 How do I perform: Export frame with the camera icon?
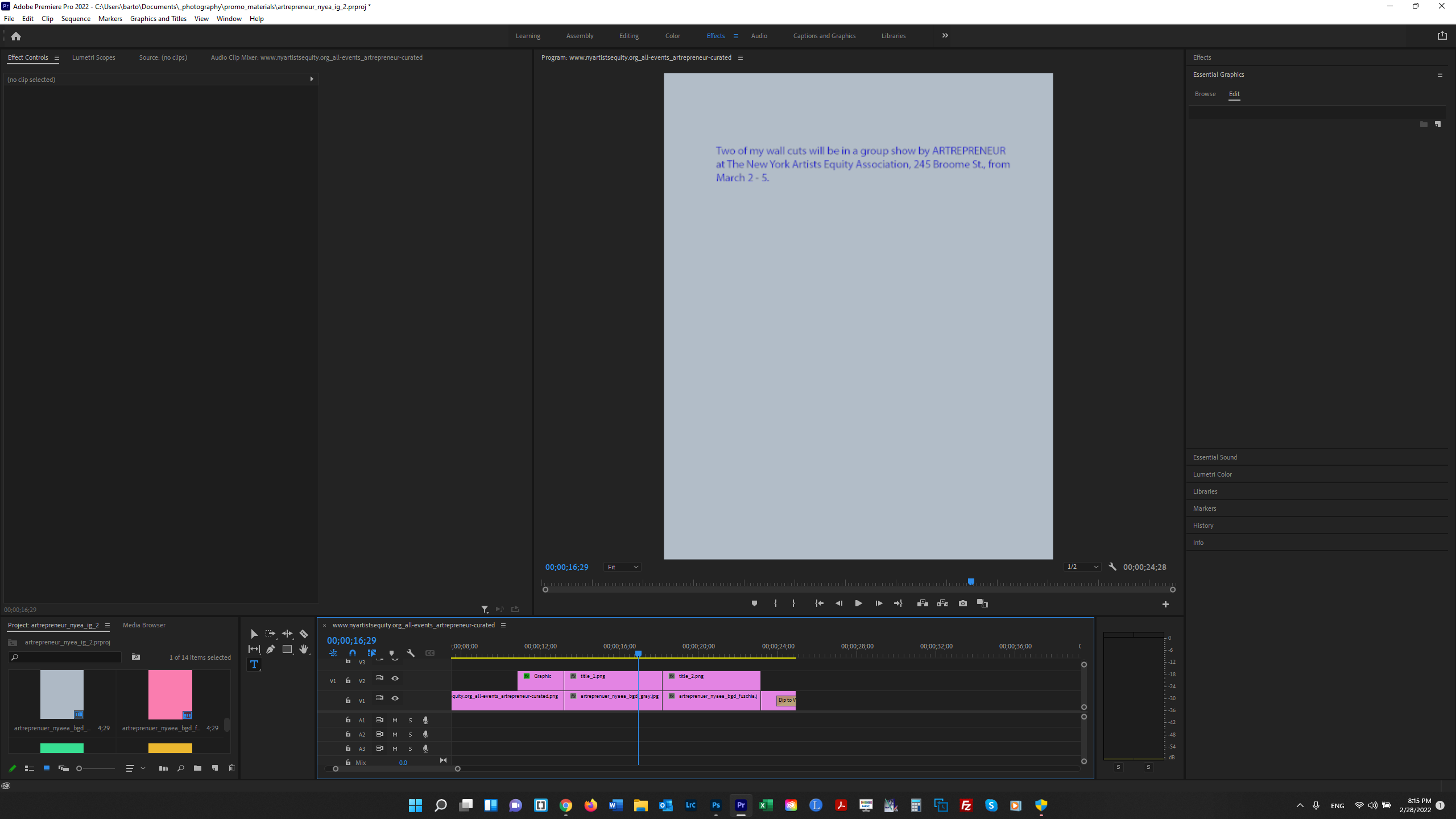click(x=962, y=603)
